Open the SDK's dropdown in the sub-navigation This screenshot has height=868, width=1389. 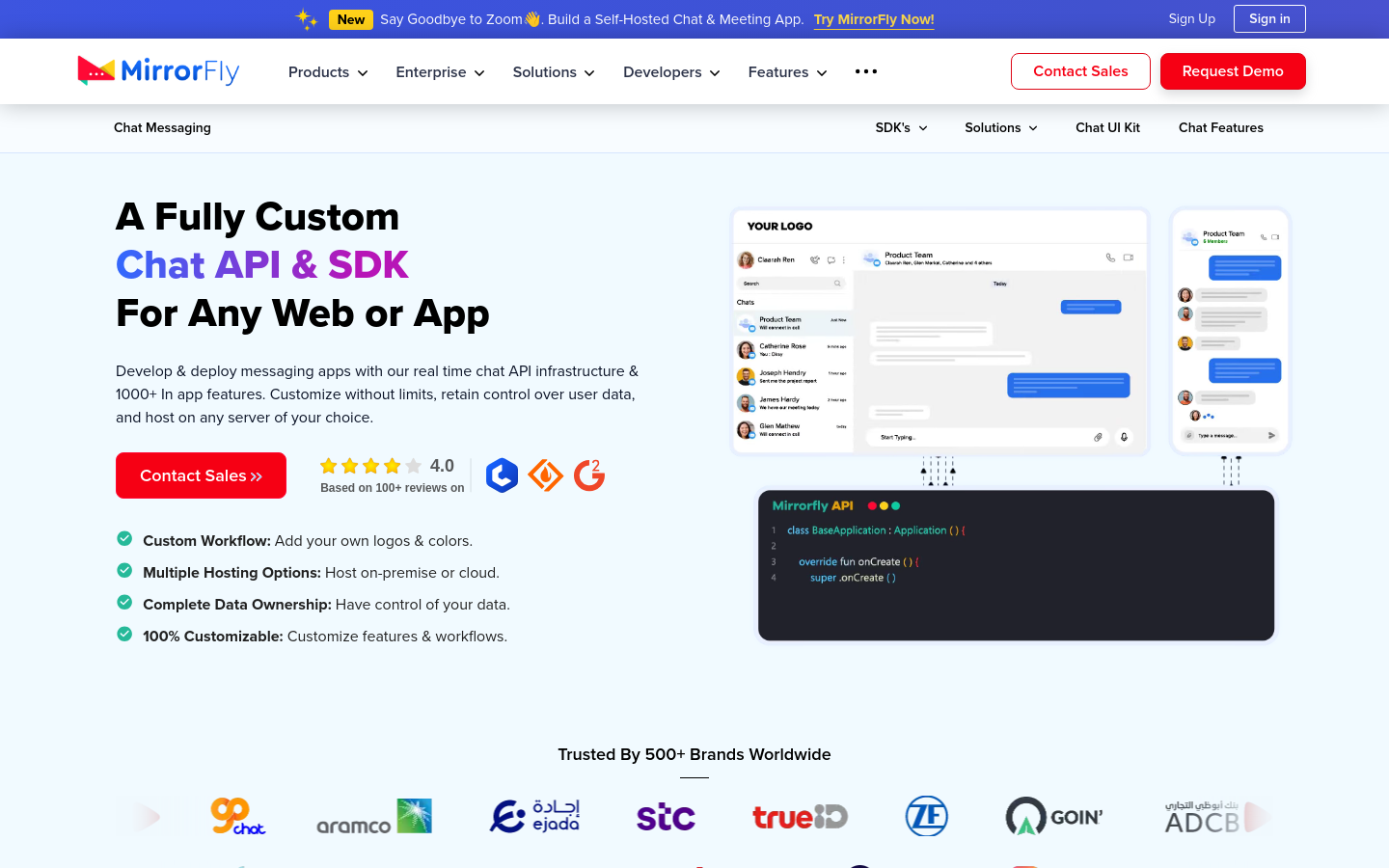click(x=901, y=127)
